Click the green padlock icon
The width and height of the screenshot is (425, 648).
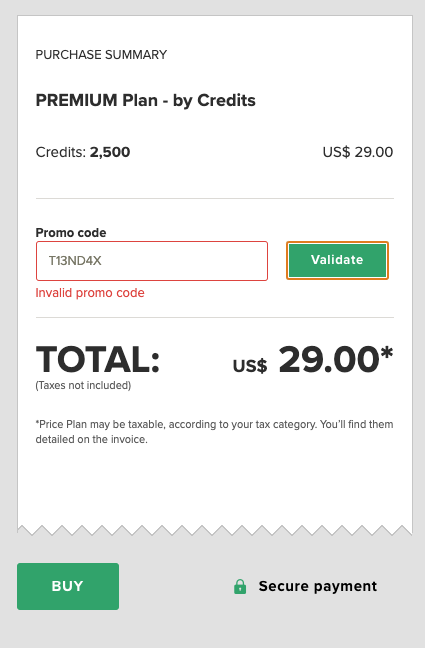coord(240,586)
